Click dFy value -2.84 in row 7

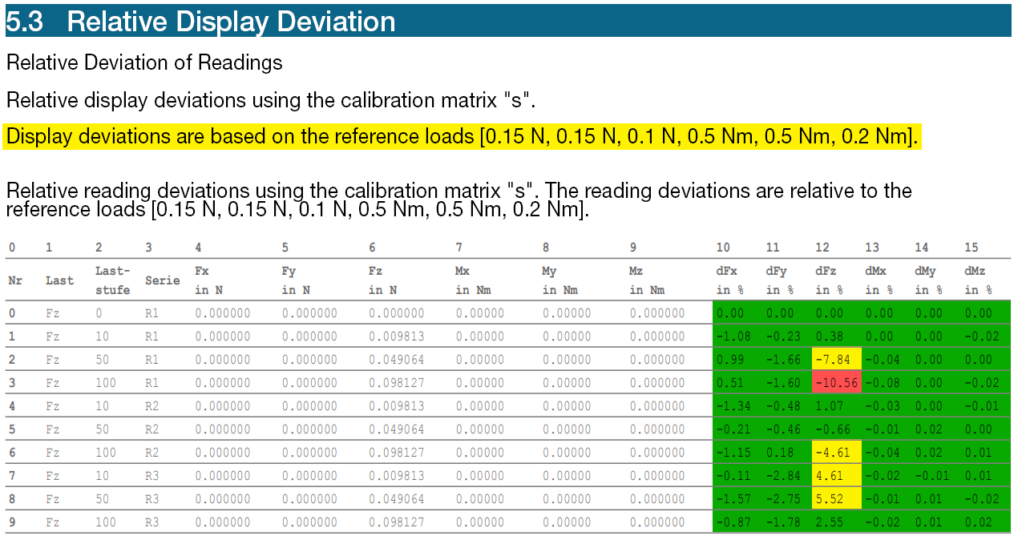[783, 476]
